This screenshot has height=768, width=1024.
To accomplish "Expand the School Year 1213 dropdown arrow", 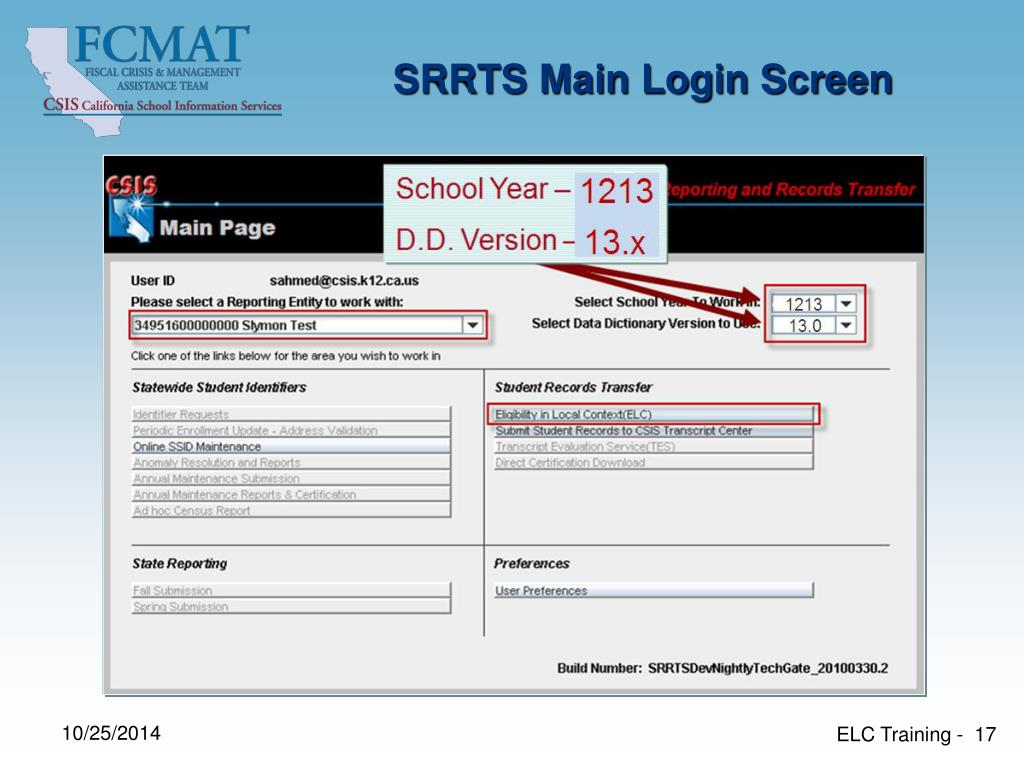I will [846, 304].
